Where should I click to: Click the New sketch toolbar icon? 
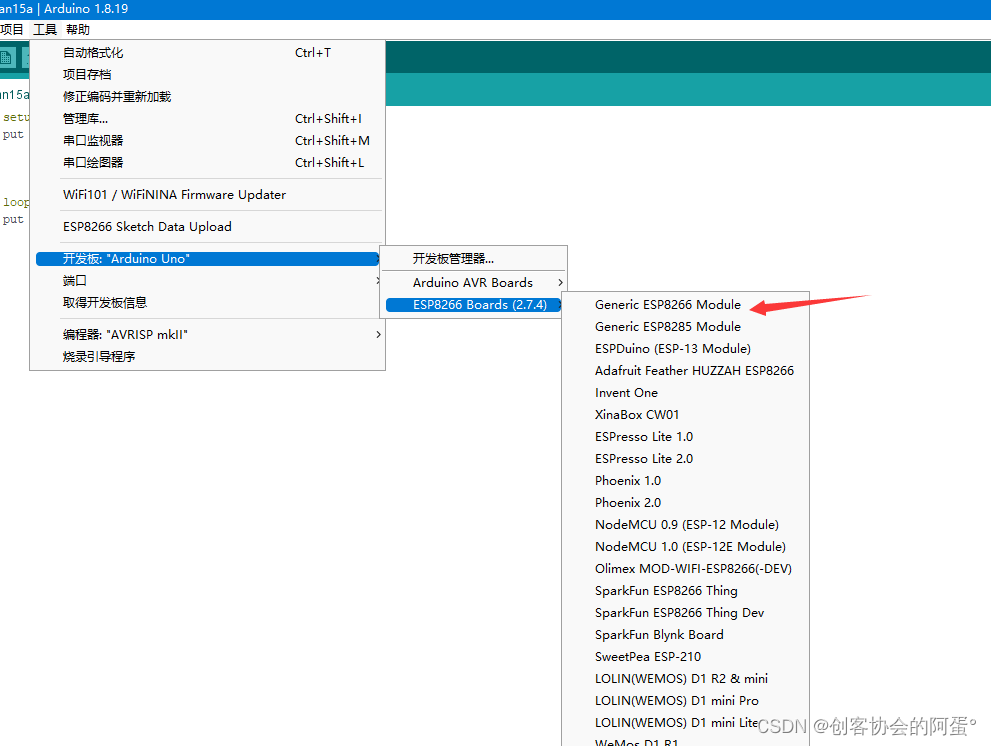tap(6, 58)
